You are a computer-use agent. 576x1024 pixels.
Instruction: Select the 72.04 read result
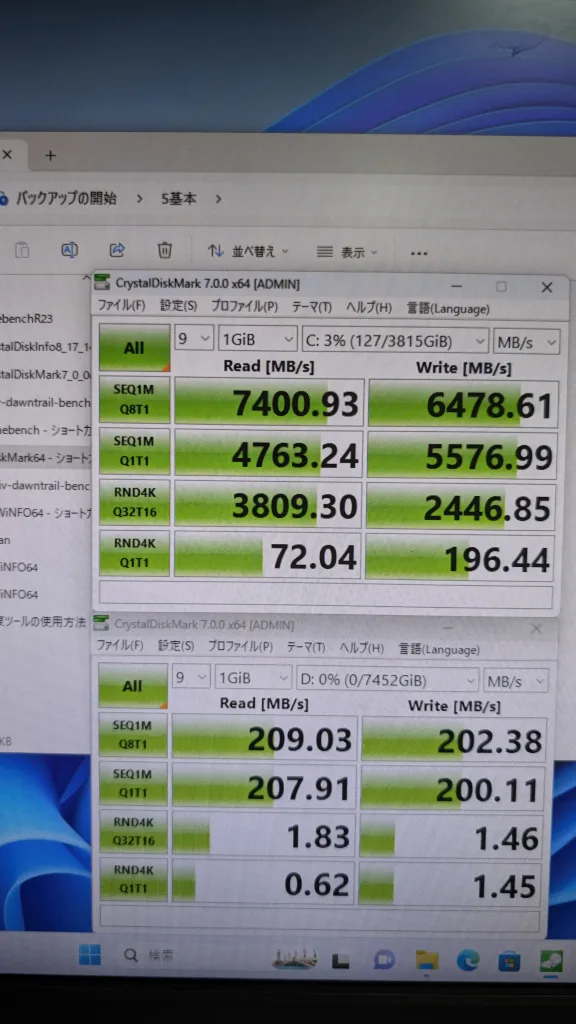[268, 556]
